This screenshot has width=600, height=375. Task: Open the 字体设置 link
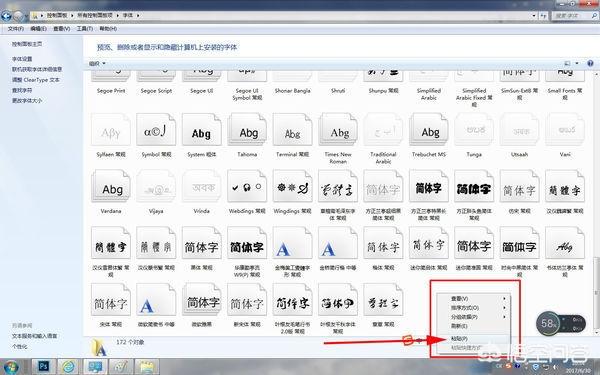(22, 59)
